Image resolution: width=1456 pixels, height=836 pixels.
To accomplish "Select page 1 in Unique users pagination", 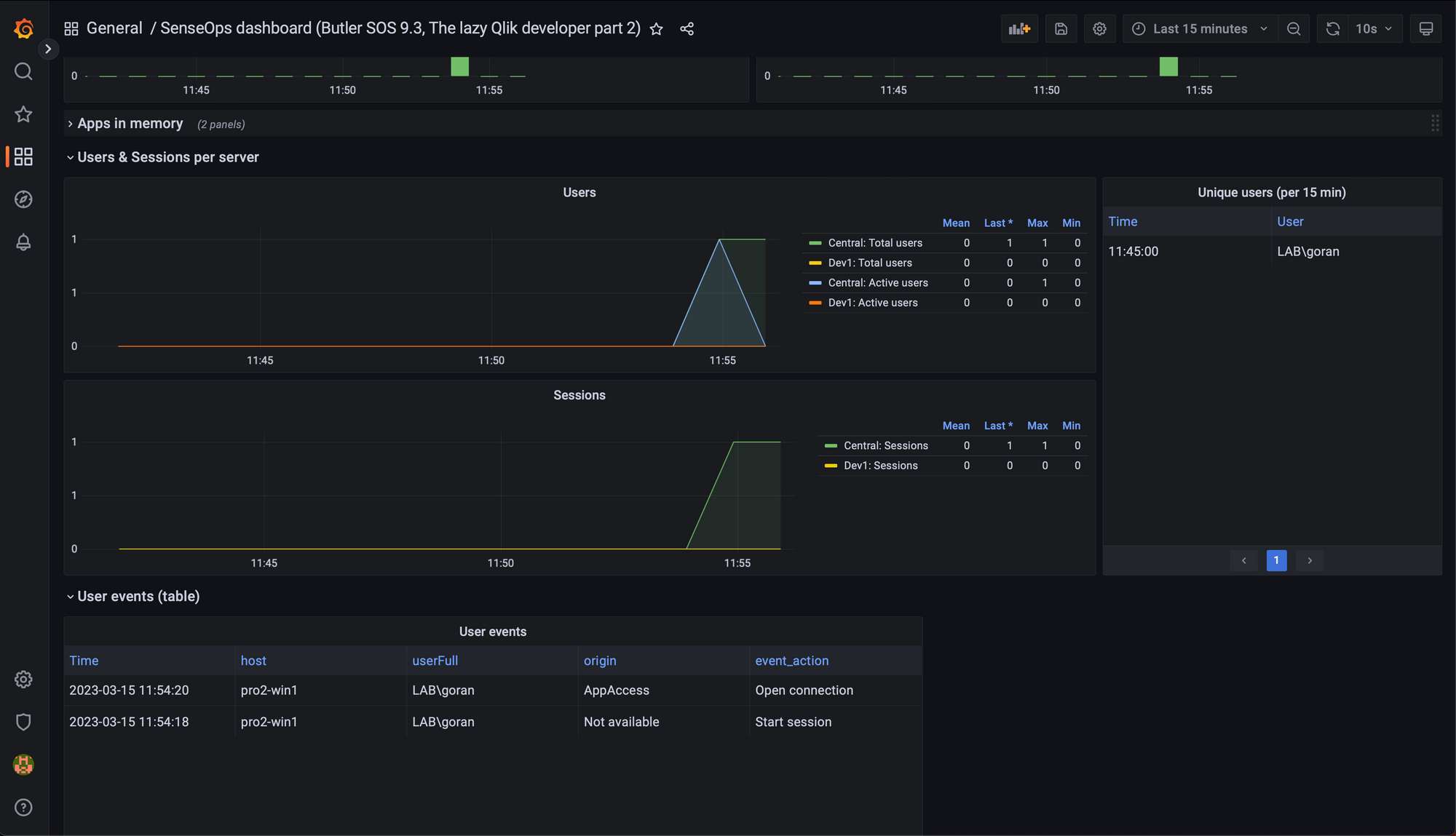I will click(x=1276, y=560).
